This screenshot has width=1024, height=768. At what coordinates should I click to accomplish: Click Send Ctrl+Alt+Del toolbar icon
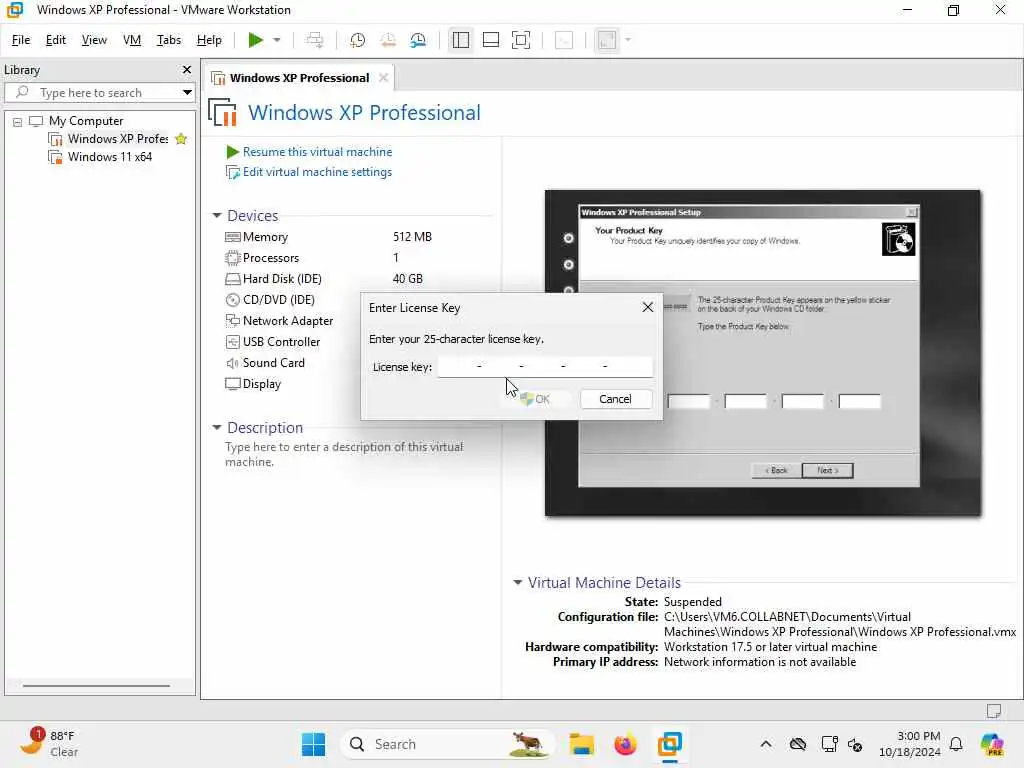click(x=314, y=40)
